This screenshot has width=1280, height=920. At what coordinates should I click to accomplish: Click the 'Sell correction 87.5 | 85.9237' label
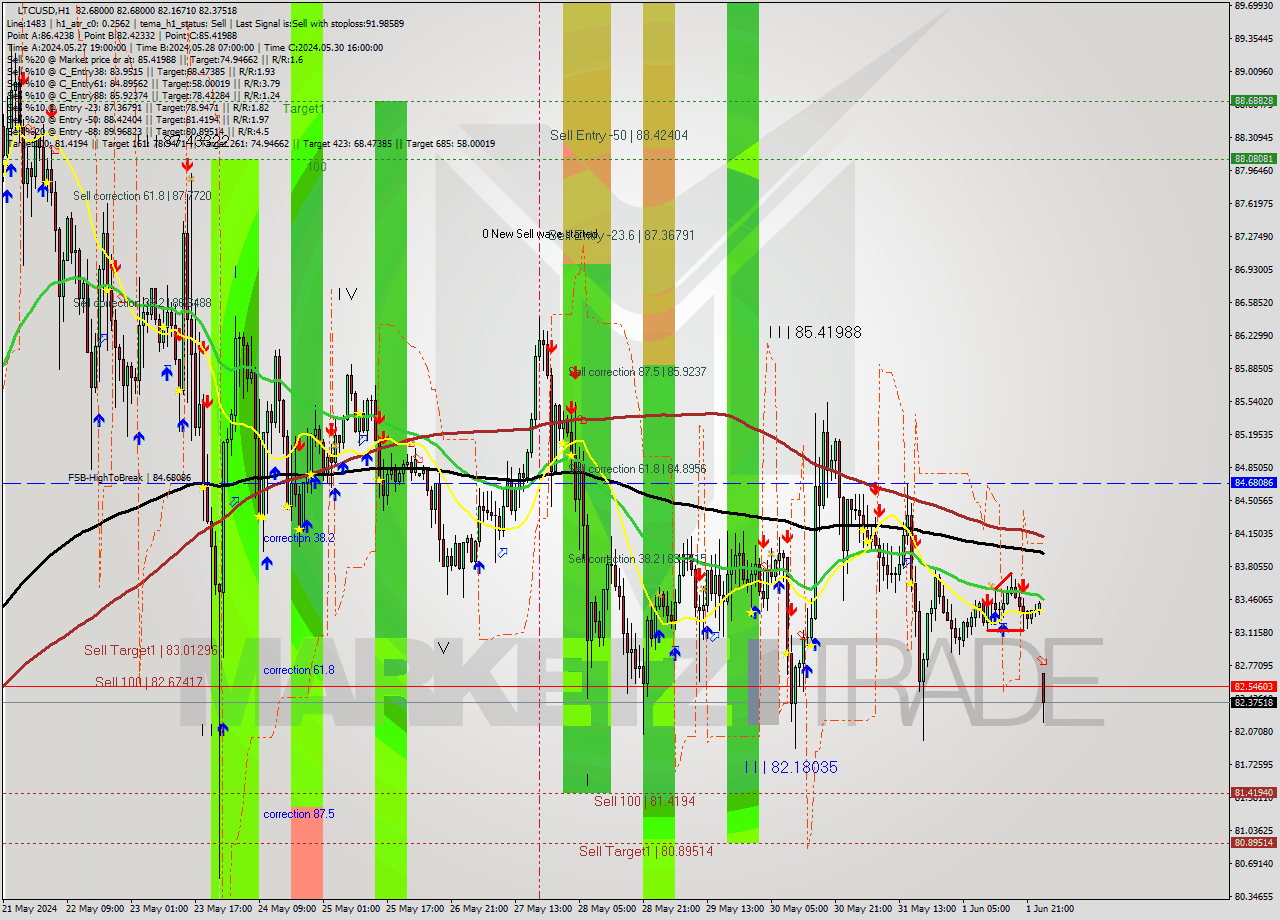(637, 372)
